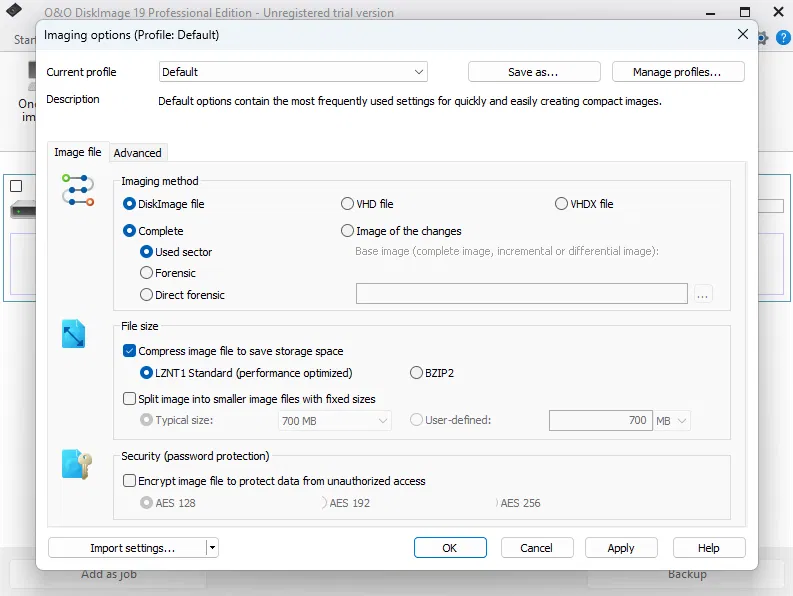Select the VHD file radio button
793x596 pixels.
coord(348,204)
